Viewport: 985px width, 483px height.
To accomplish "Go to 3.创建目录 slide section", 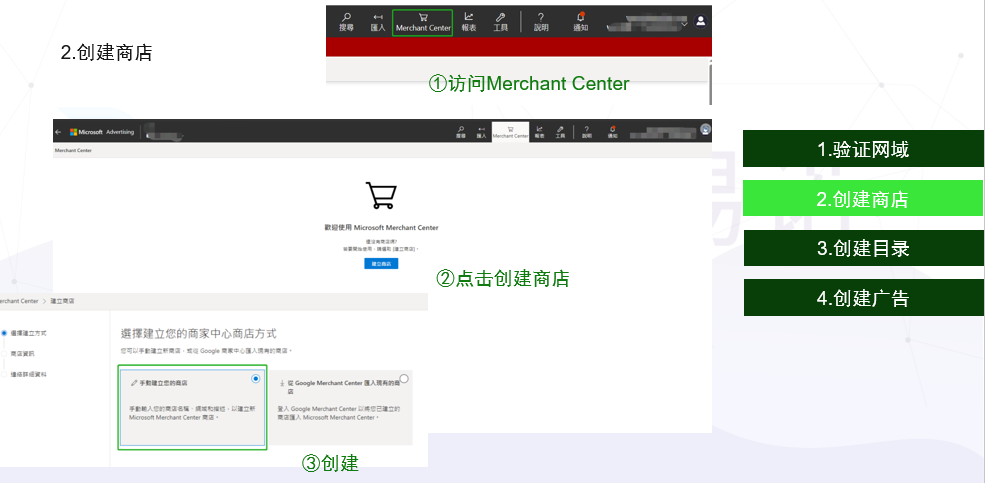I will click(863, 248).
